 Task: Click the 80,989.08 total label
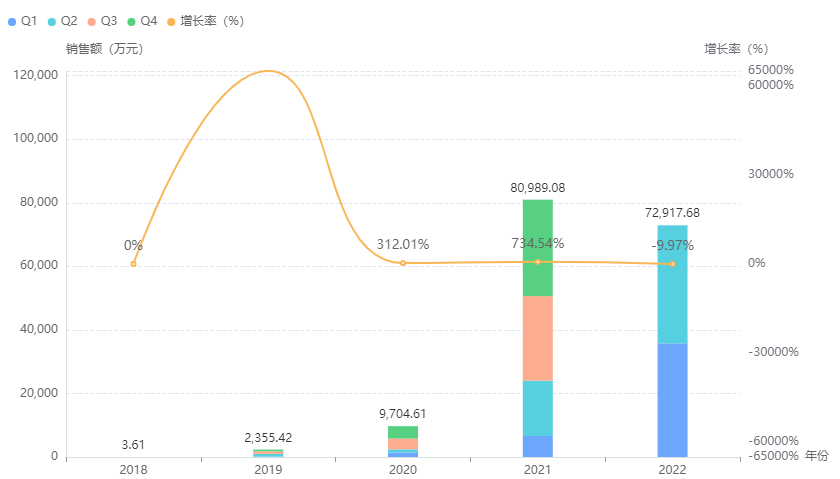(538, 187)
